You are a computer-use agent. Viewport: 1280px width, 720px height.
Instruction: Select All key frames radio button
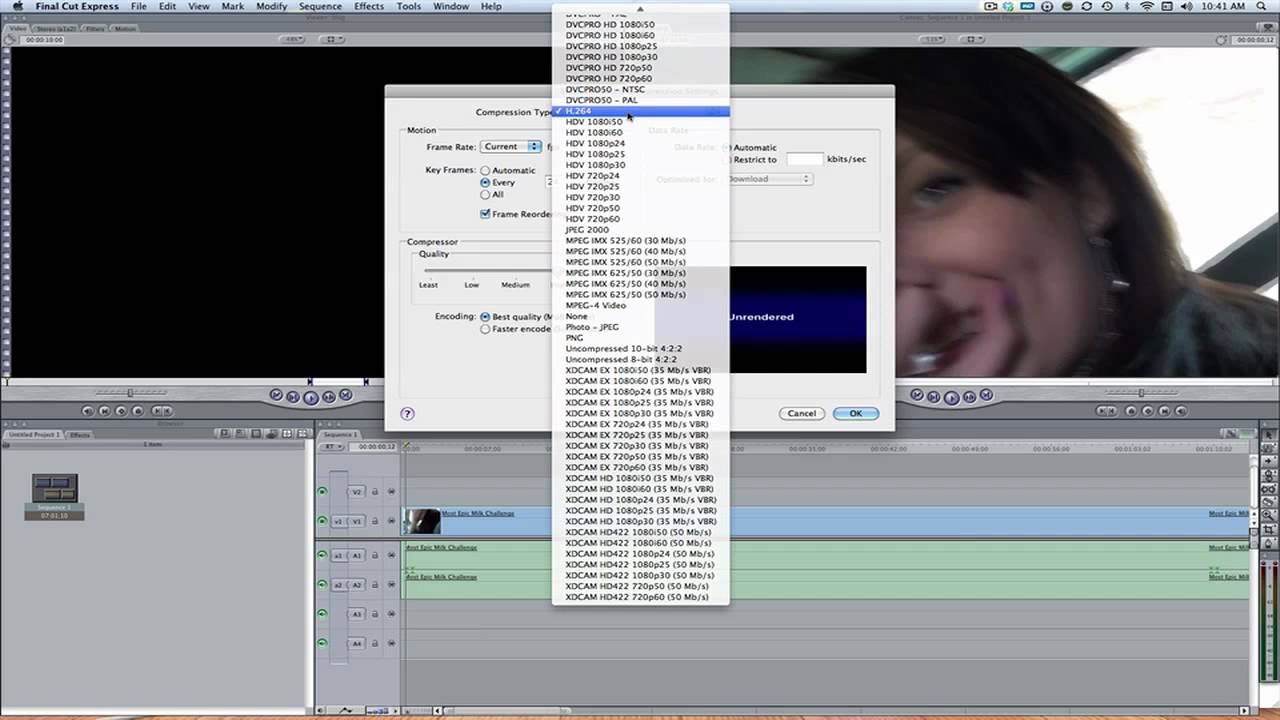coord(485,195)
